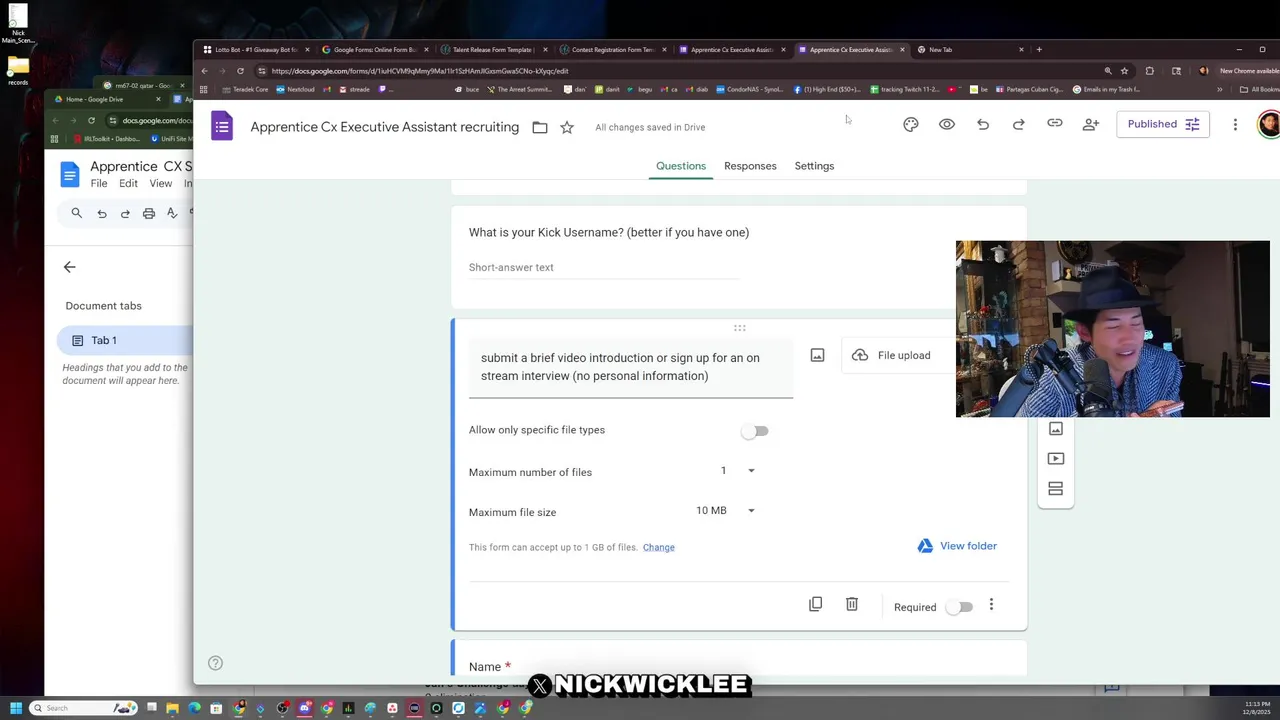Open the New Tab browser tab
This screenshot has width=1280, height=720.
pyautogui.click(x=970, y=49)
